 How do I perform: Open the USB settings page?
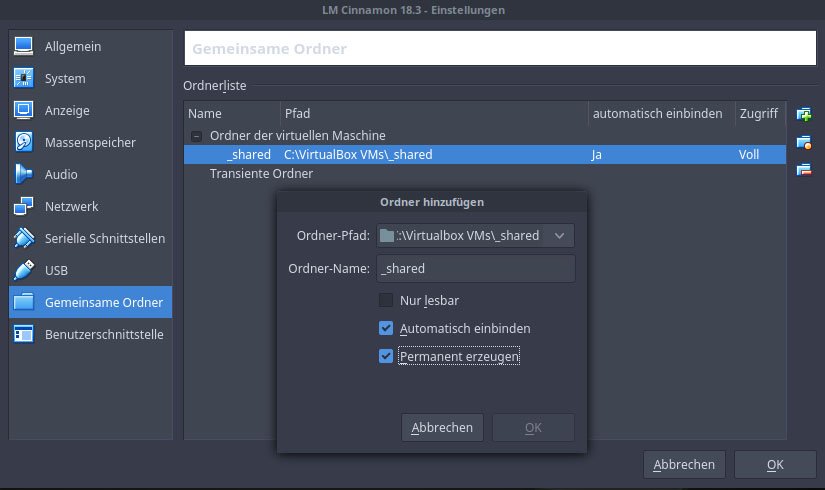(90, 270)
